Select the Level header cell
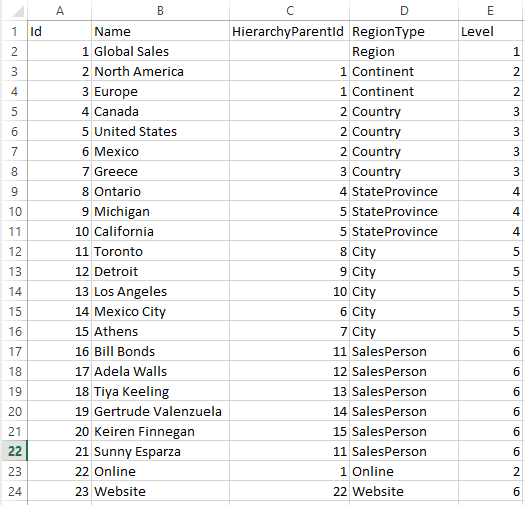Viewport: 524px width, 505px height. pyautogui.click(x=491, y=31)
